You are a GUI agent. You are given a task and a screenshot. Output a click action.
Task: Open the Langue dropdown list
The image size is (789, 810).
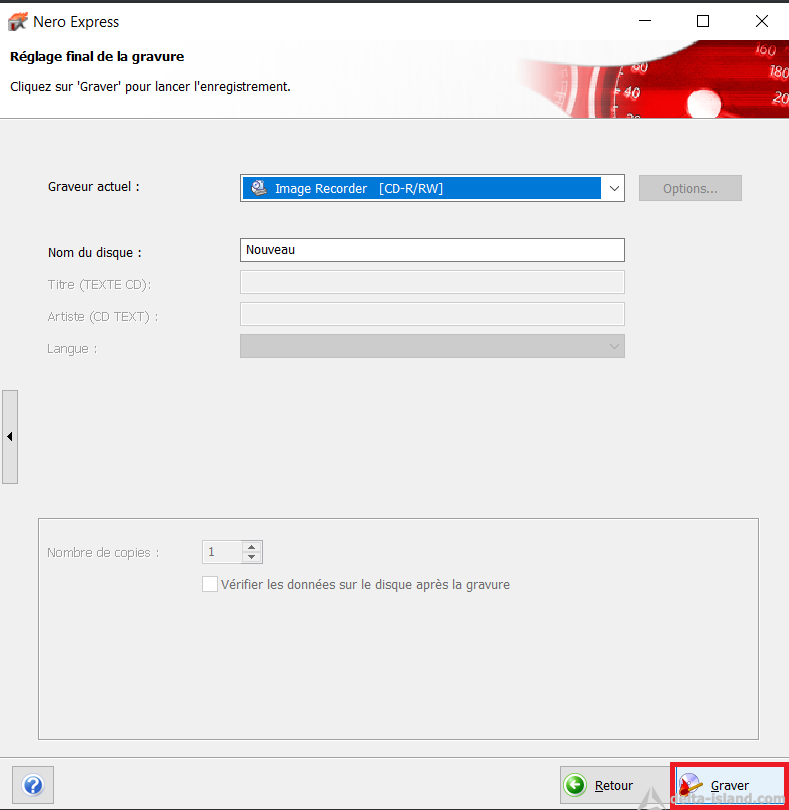432,346
